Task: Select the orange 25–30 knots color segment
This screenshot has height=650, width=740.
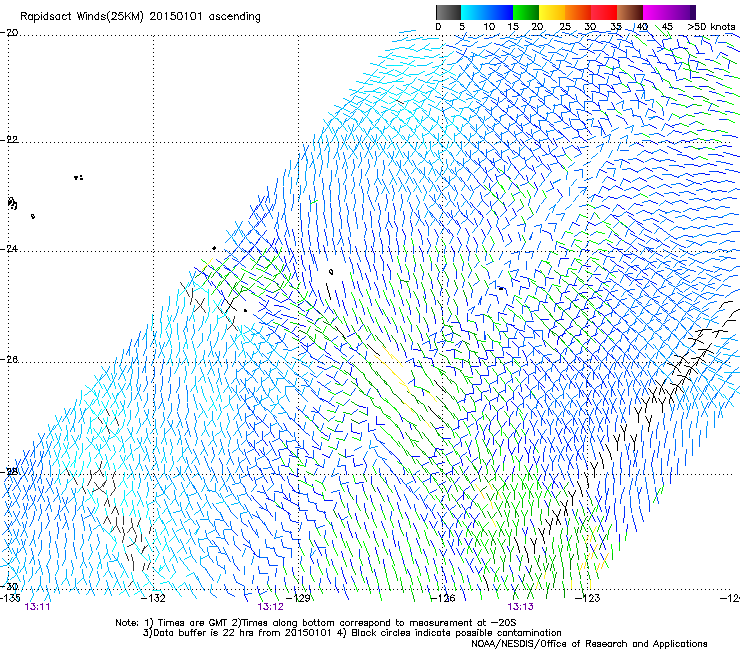Action: 578,12
